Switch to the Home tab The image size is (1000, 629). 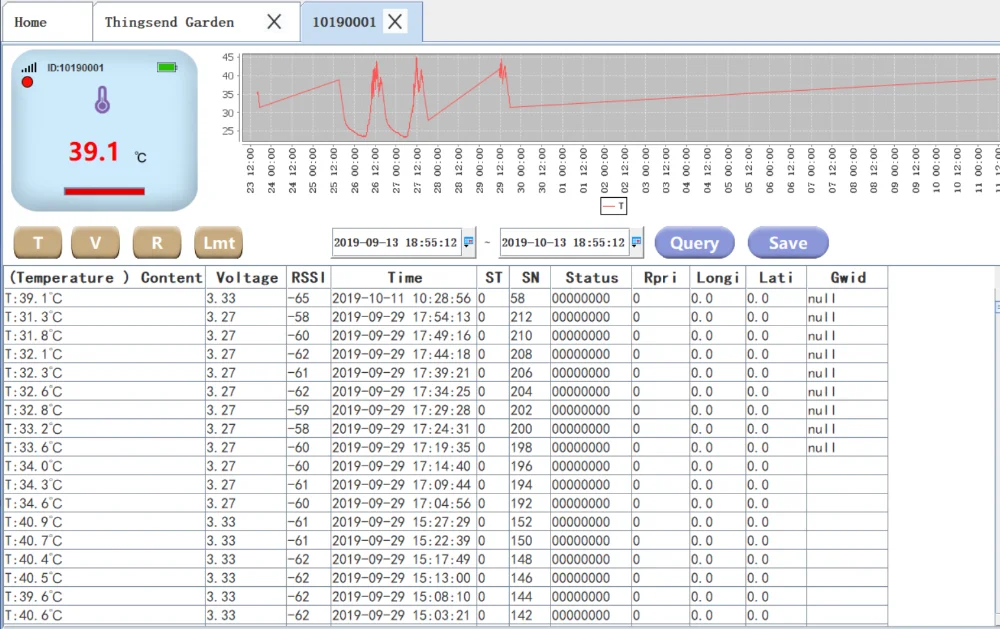tap(30, 22)
